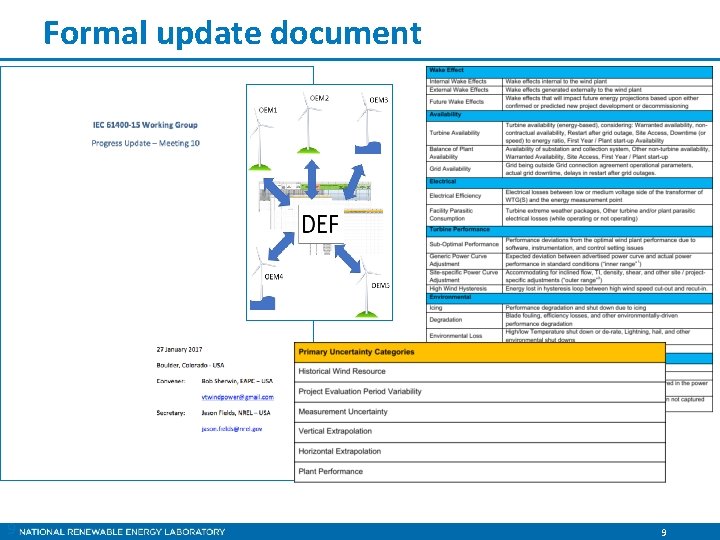The width and height of the screenshot is (720, 540).
Task: Select 'IEC 61400-15 Working Group' heading
Action: point(145,125)
